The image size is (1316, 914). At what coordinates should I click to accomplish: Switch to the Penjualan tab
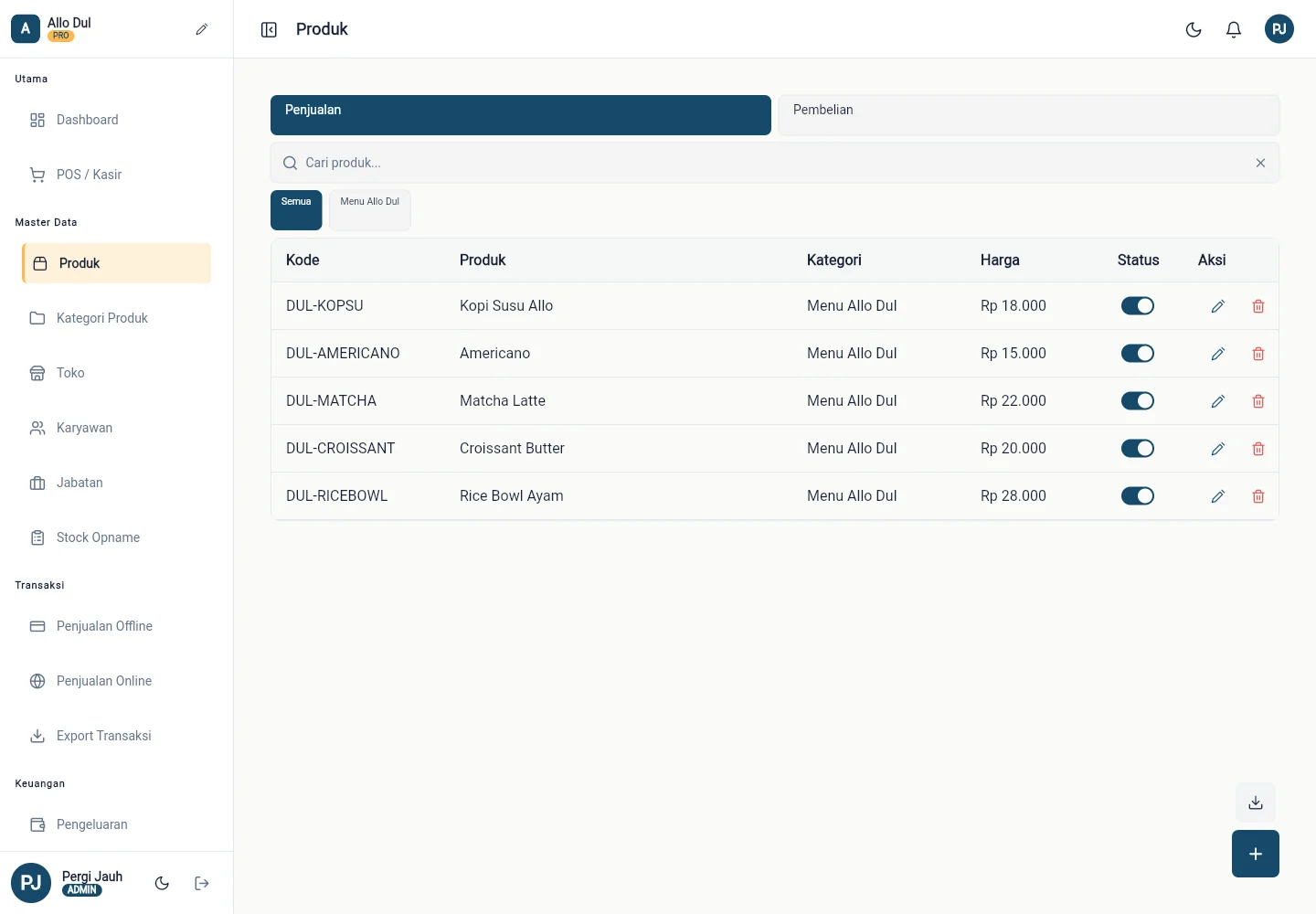click(521, 115)
